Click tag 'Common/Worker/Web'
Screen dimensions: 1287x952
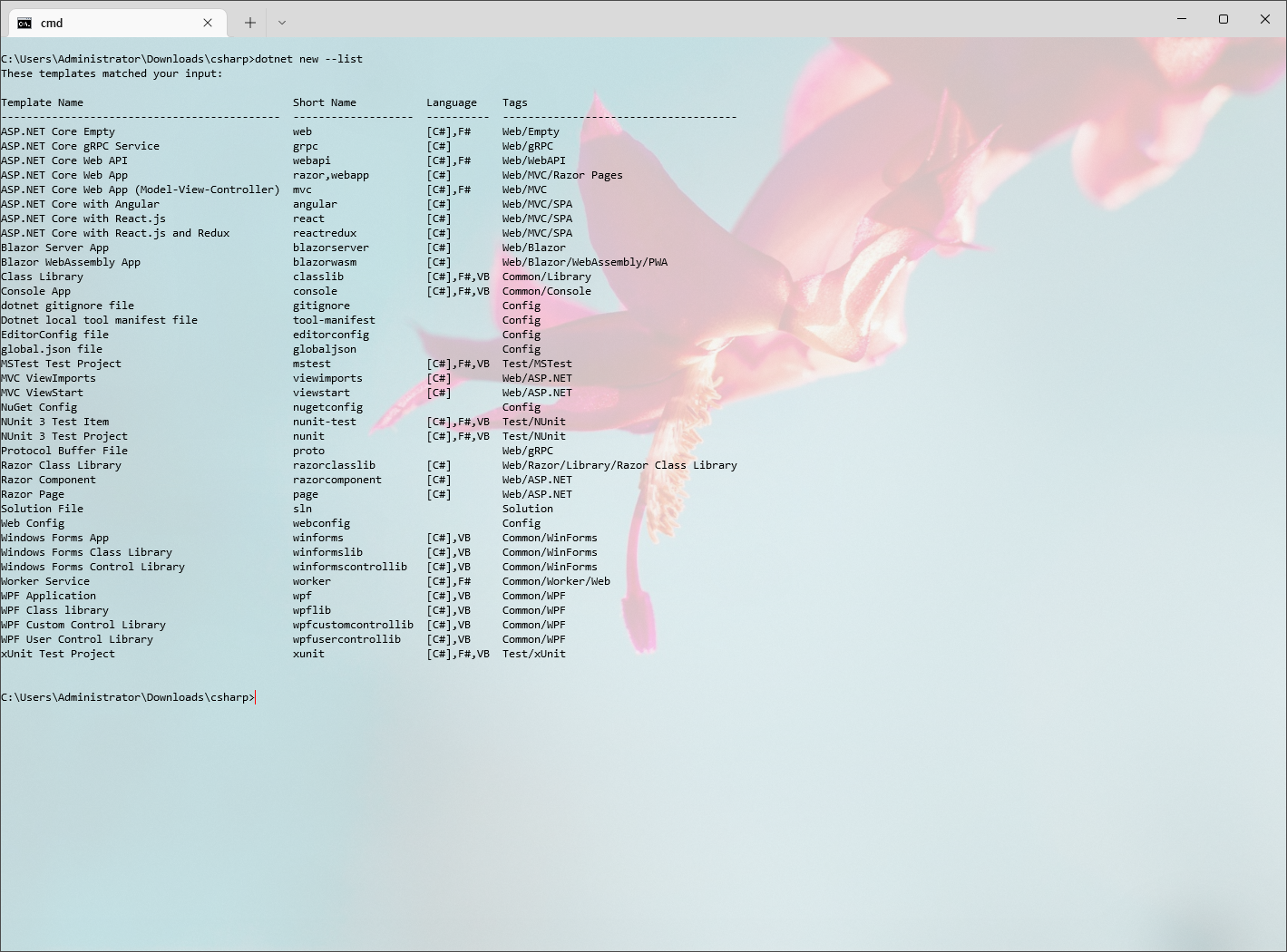(x=556, y=581)
